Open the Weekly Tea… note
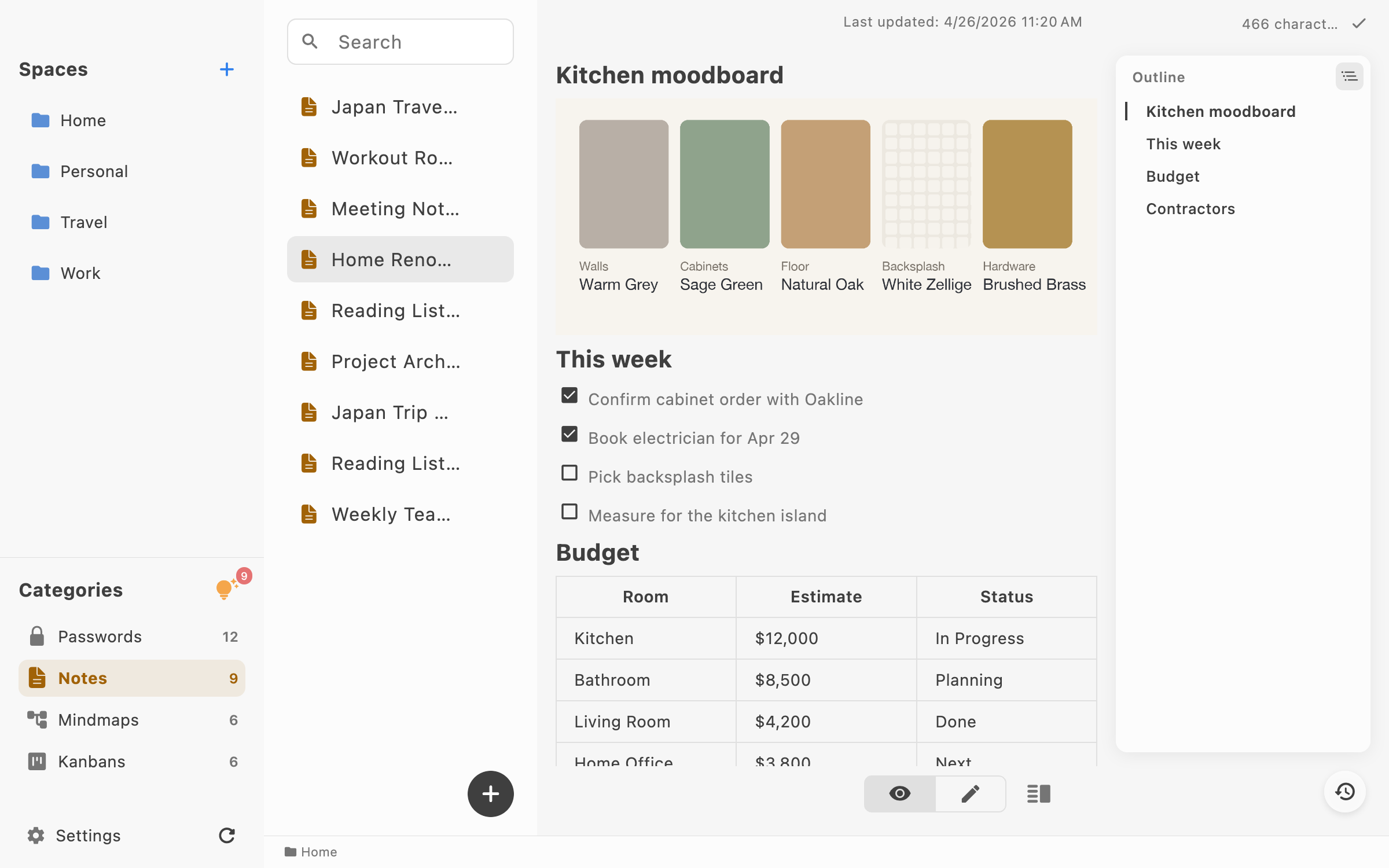Image resolution: width=1389 pixels, height=868 pixels. pos(400,514)
